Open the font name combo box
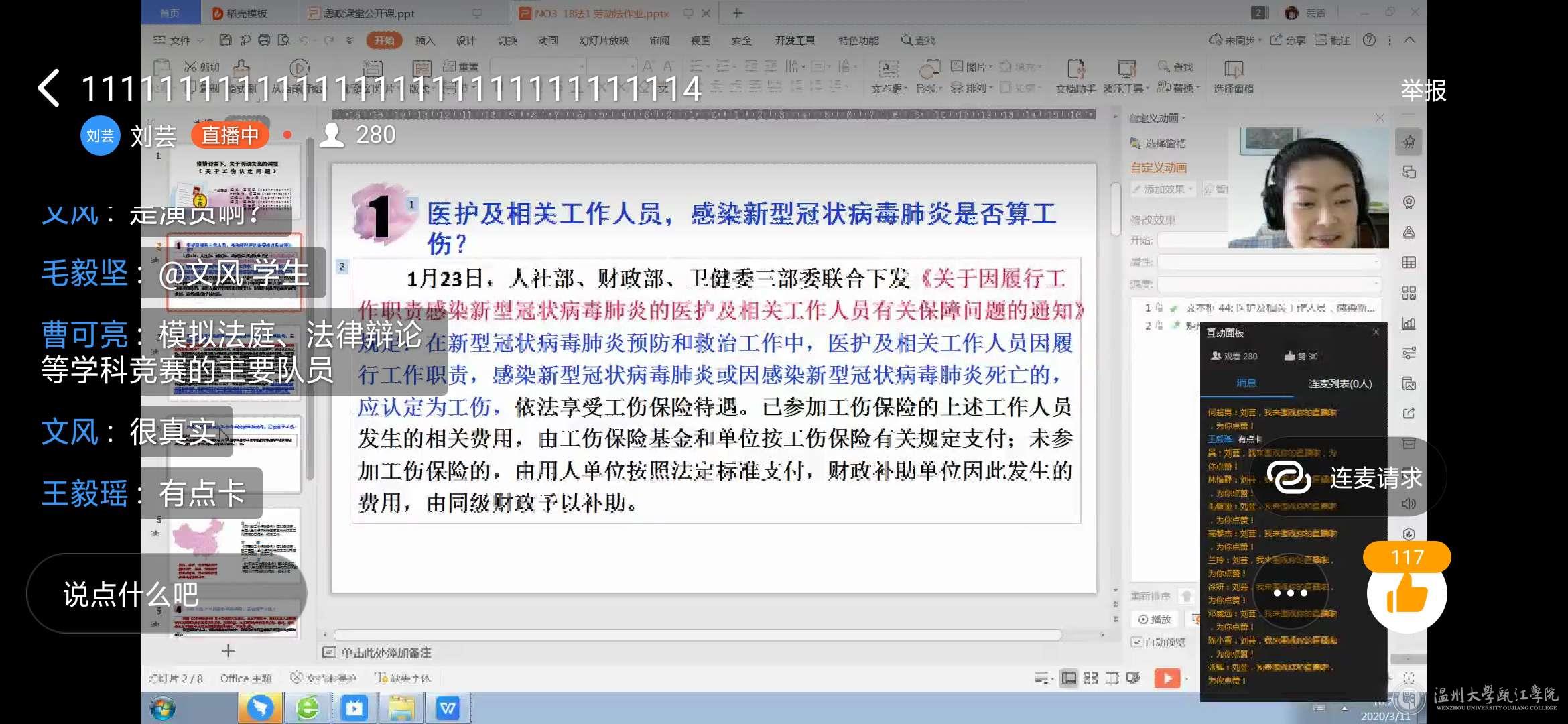The image size is (1568, 724). coord(538,66)
